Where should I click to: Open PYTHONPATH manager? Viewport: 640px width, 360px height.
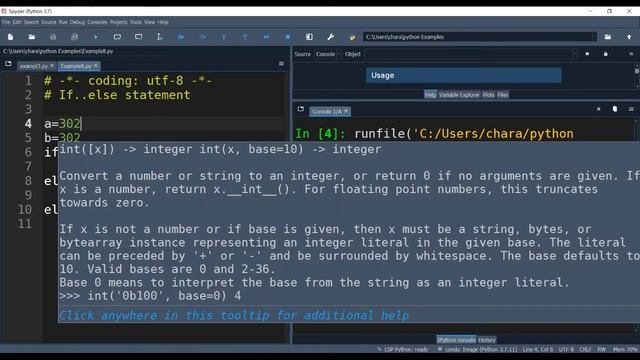pyautogui.click(x=352, y=37)
